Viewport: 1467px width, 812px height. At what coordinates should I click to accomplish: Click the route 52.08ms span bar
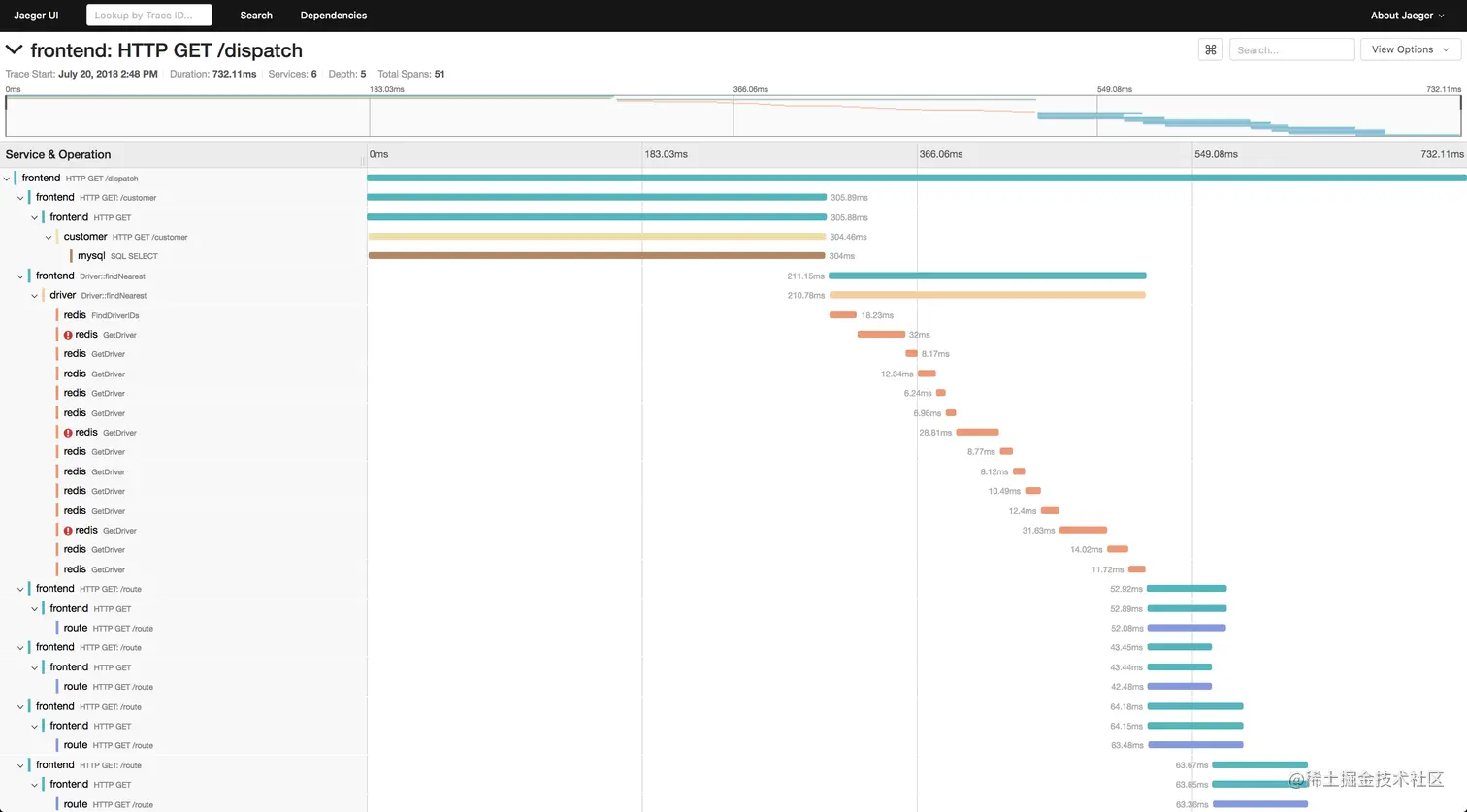pyautogui.click(x=1187, y=628)
